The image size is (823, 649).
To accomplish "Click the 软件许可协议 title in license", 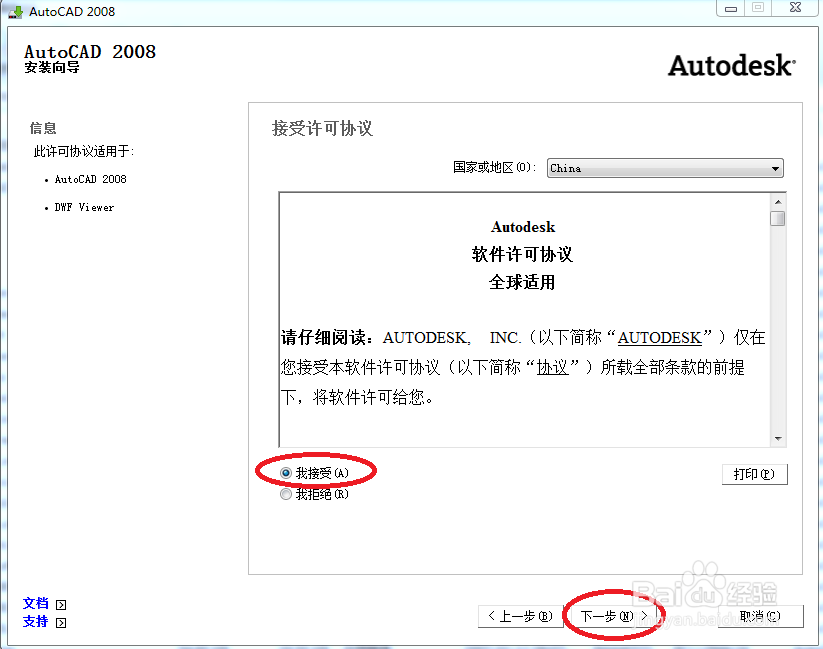I will [x=522, y=255].
